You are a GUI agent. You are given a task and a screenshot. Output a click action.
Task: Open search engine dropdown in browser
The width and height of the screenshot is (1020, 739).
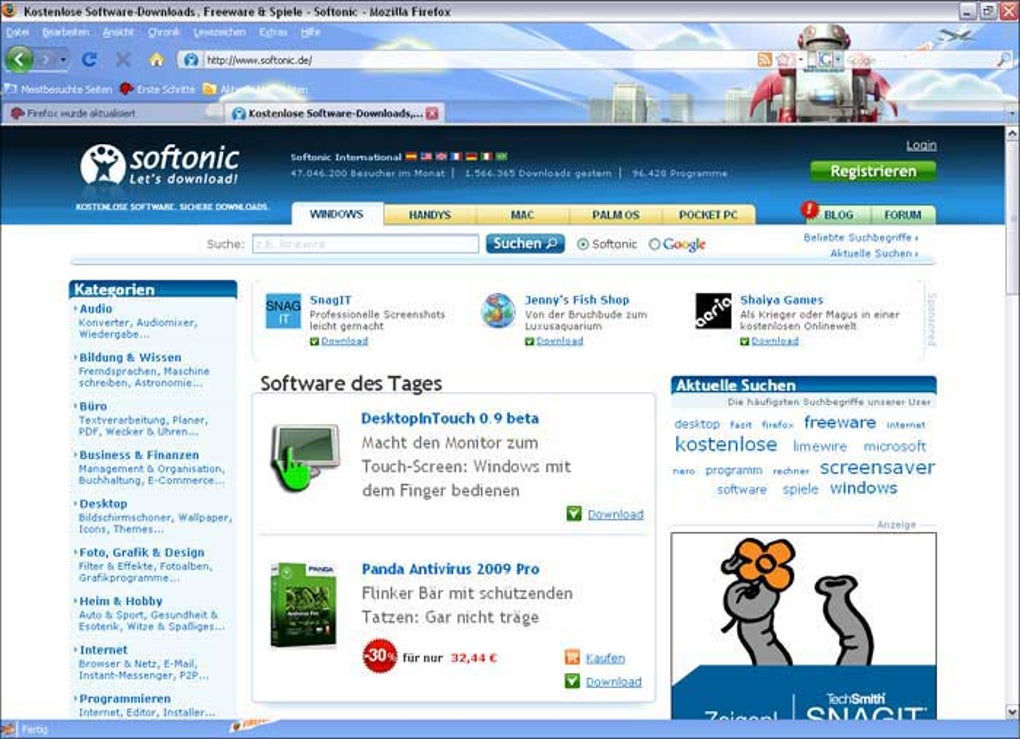click(838, 60)
